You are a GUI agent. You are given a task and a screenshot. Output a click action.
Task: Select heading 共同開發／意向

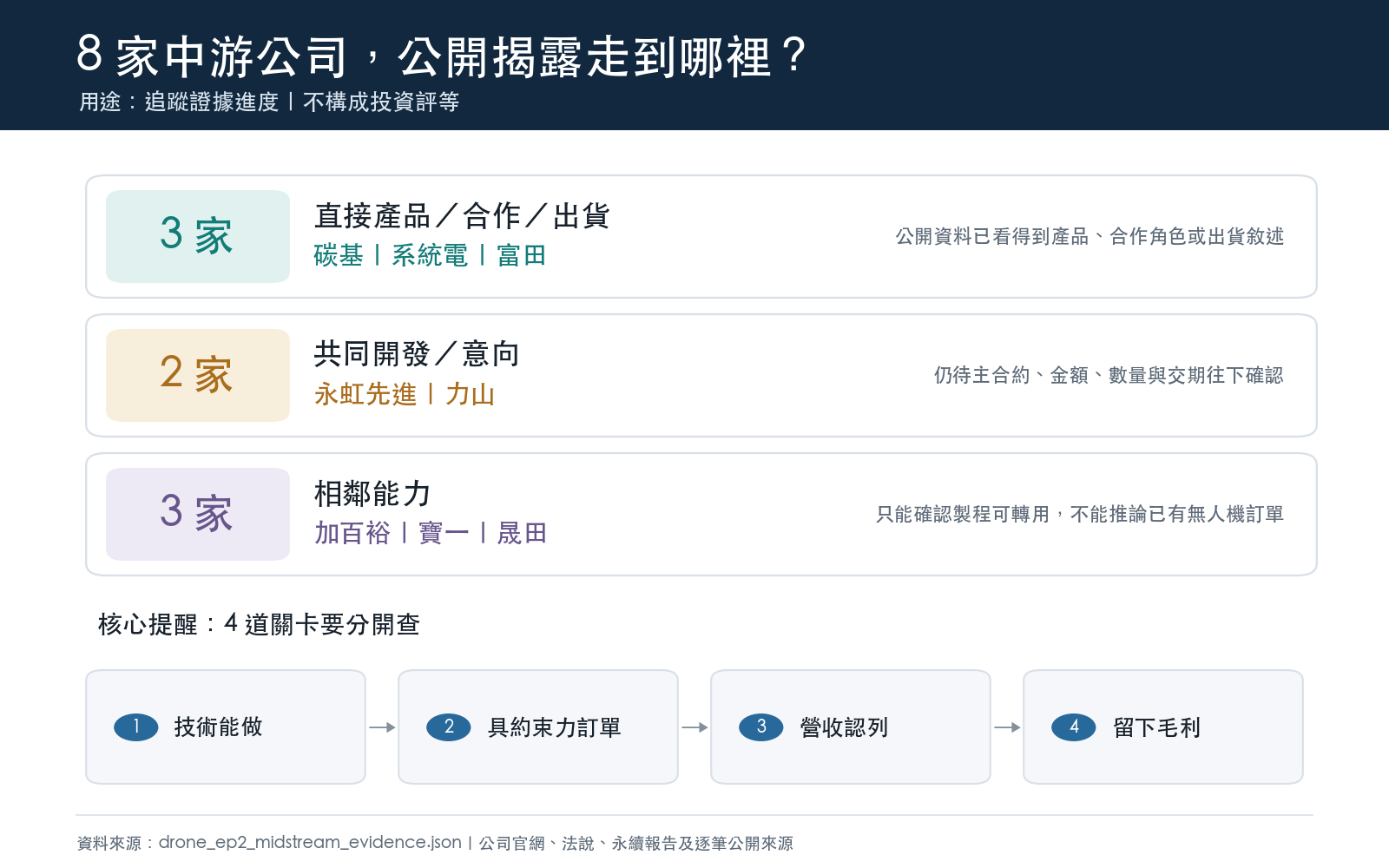pyautogui.click(x=417, y=354)
